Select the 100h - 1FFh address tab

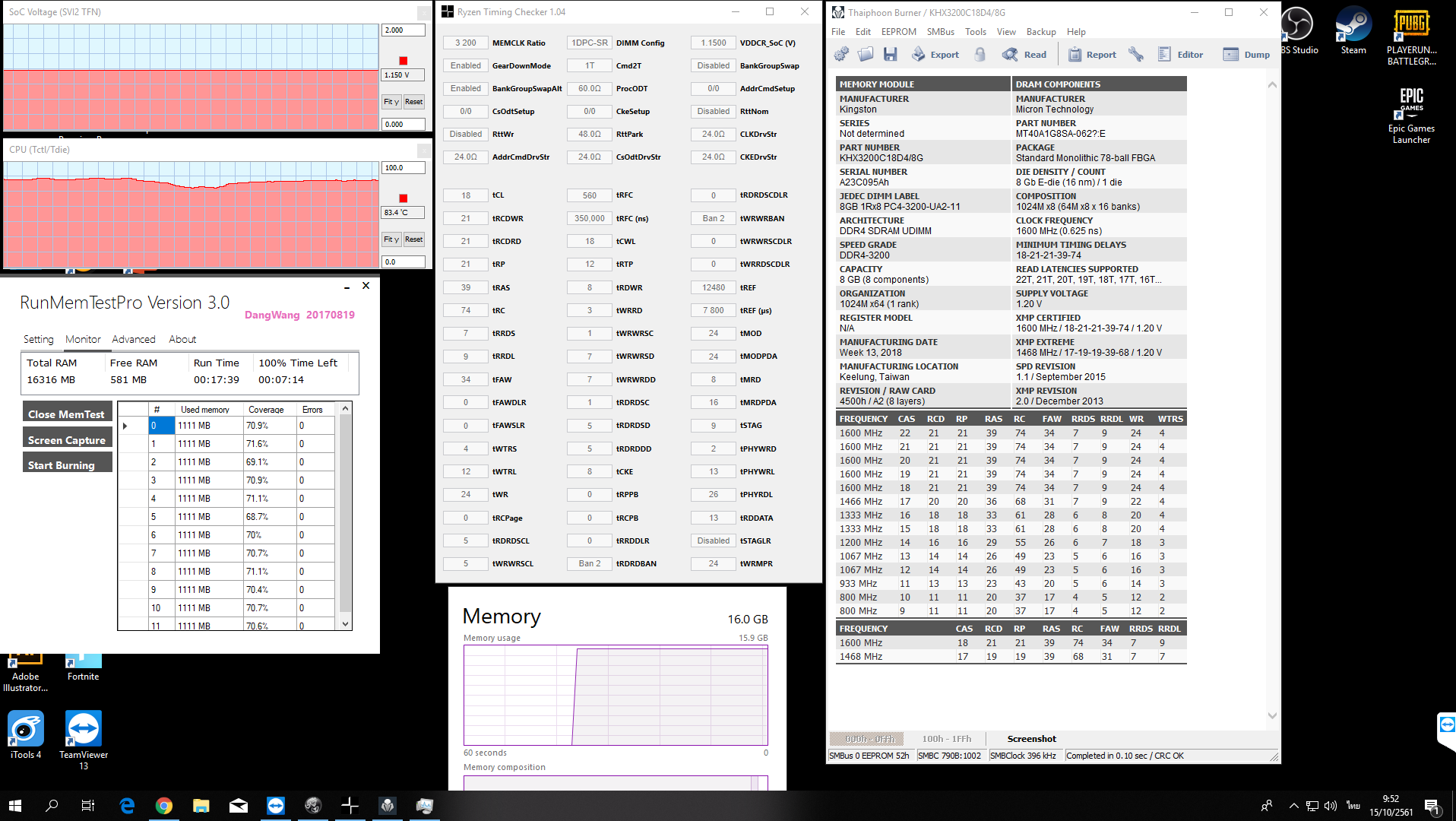tap(947, 739)
